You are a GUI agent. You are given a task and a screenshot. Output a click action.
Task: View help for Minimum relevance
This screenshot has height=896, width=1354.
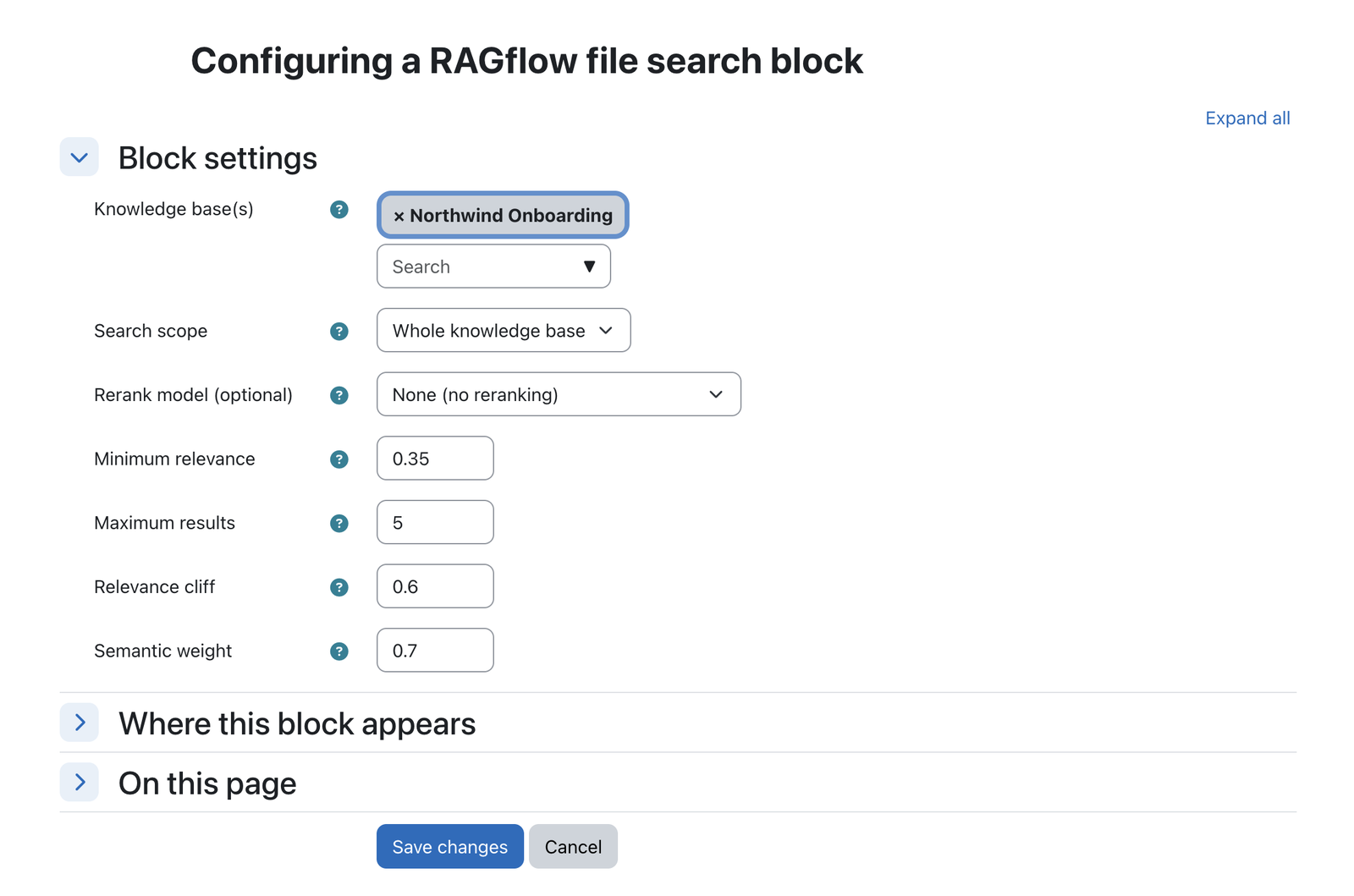[x=339, y=459]
